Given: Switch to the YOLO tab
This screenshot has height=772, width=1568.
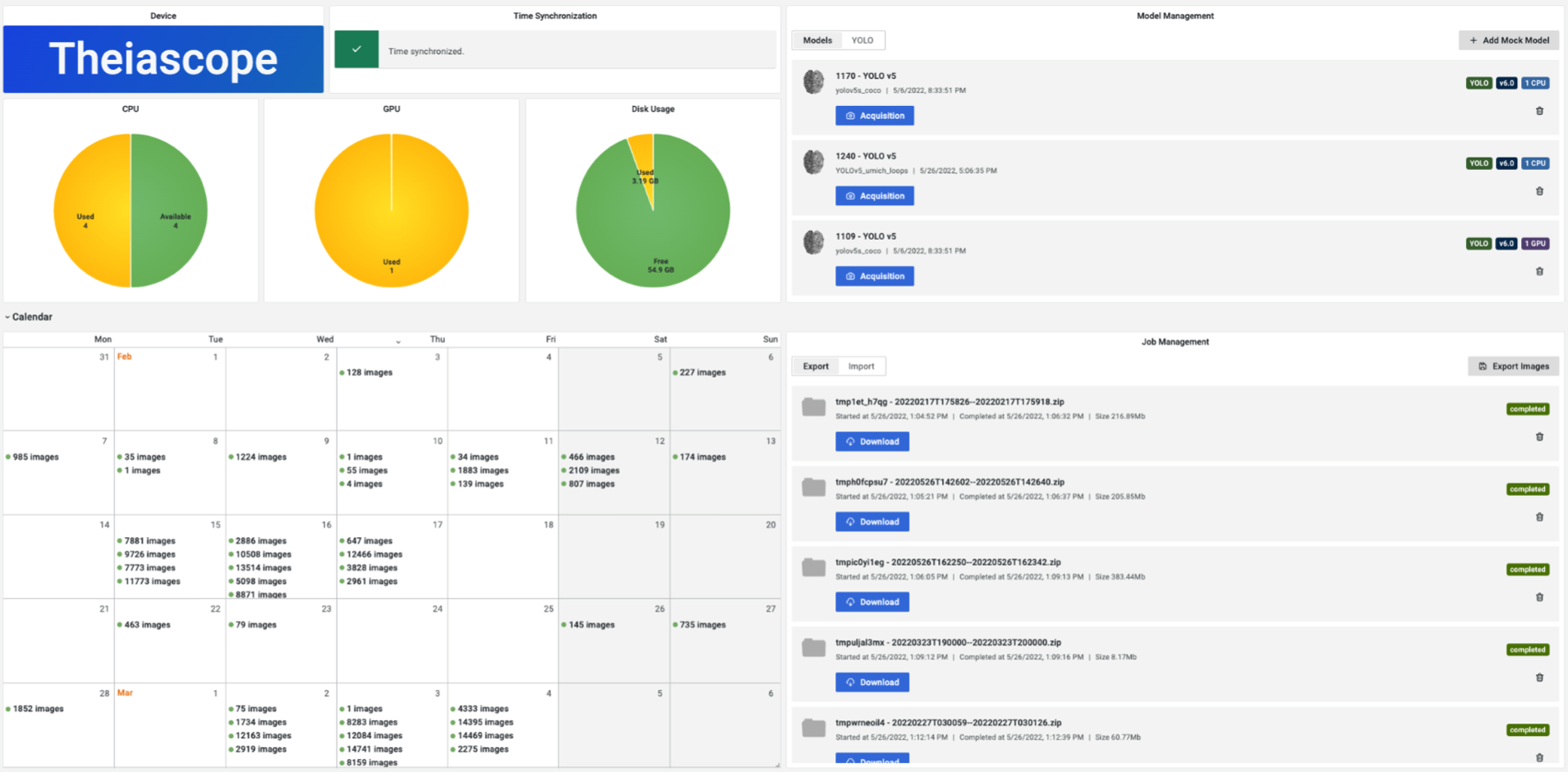Looking at the screenshot, I should point(862,40).
